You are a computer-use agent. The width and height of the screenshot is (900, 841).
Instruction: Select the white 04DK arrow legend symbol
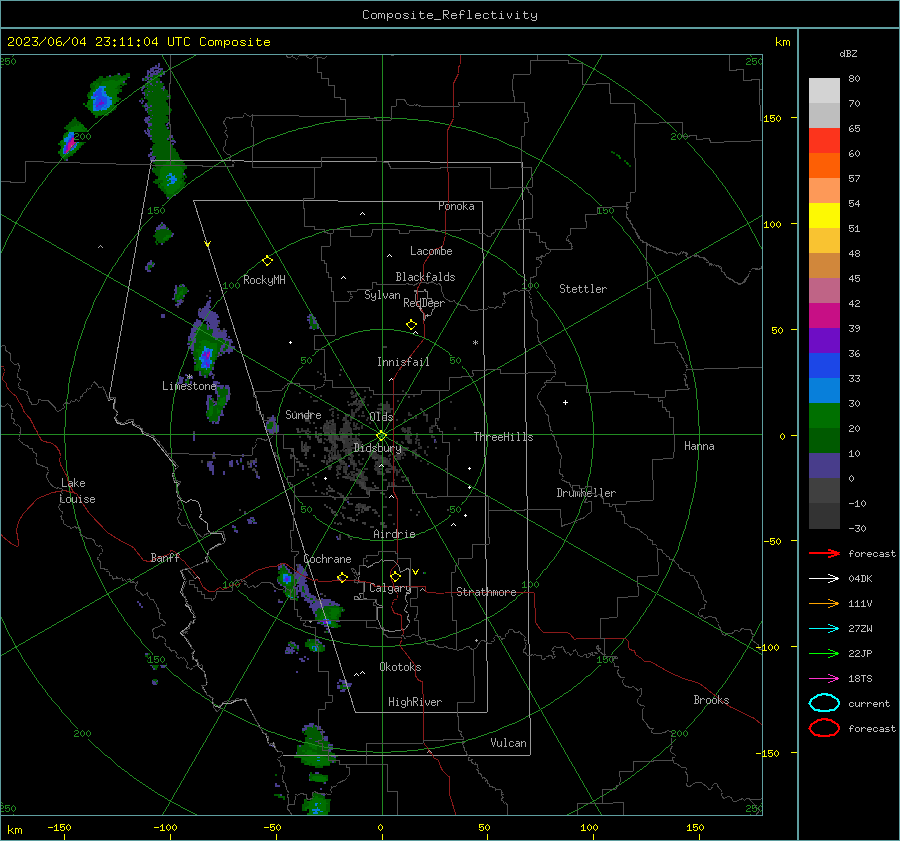(824, 578)
